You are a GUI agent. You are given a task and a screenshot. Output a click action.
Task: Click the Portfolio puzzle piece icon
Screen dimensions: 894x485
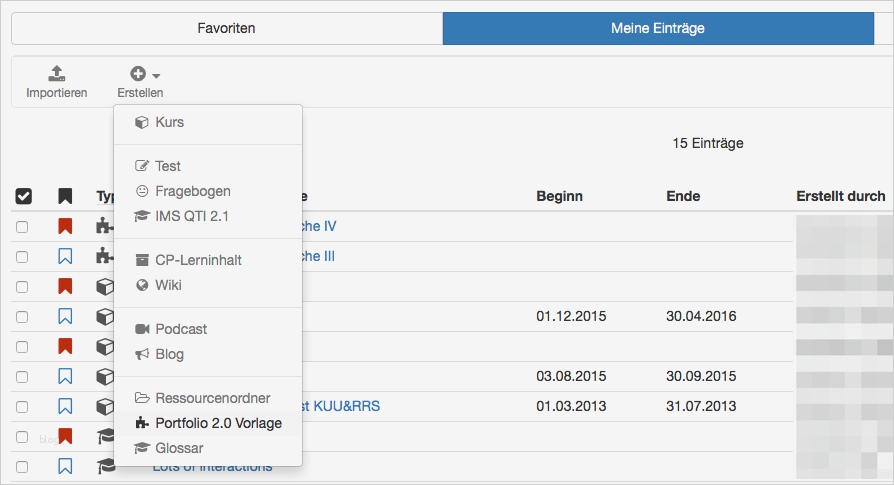142,423
